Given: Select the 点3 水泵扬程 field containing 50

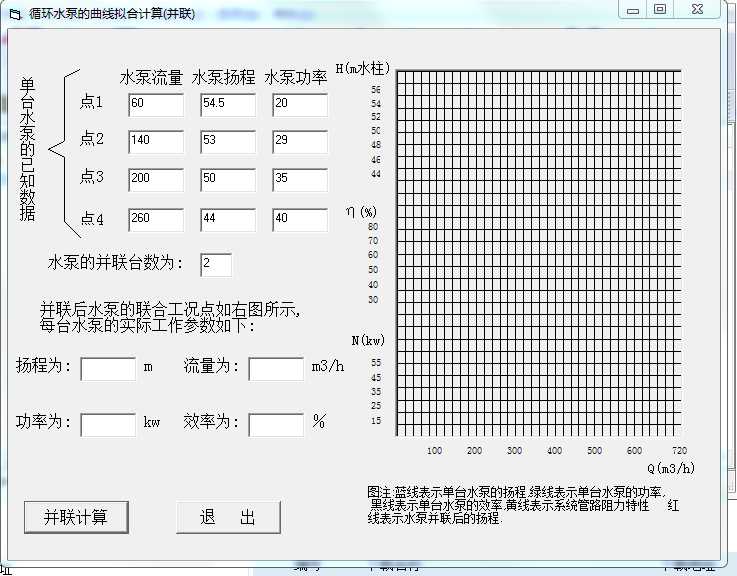Looking at the screenshot, I should click(x=228, y=180).
